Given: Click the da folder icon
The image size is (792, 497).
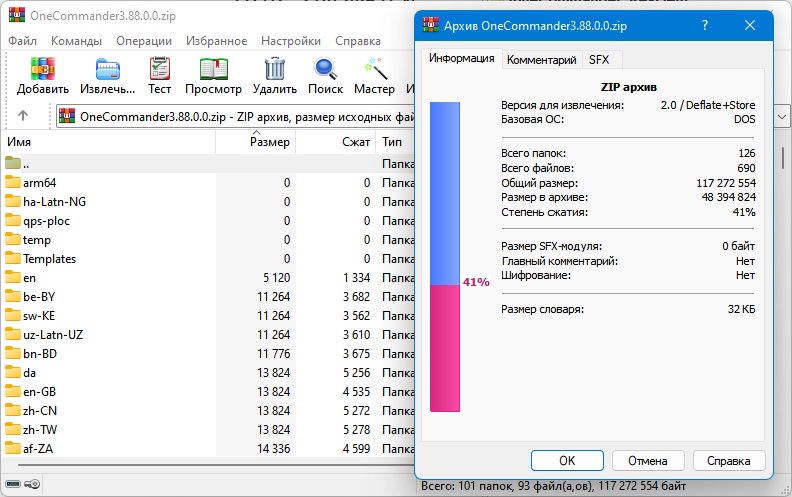Looking at the screenshot, I should pyautogui.click(x=13, y=372).
